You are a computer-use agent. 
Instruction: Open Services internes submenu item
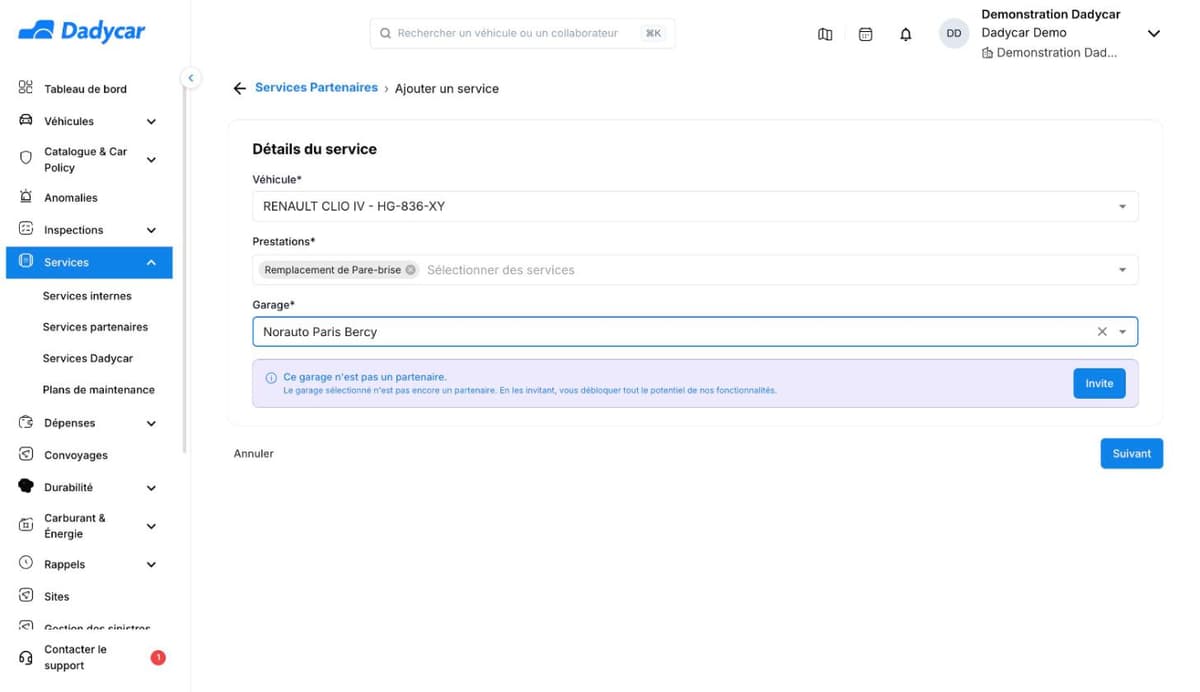coord(87,296)
